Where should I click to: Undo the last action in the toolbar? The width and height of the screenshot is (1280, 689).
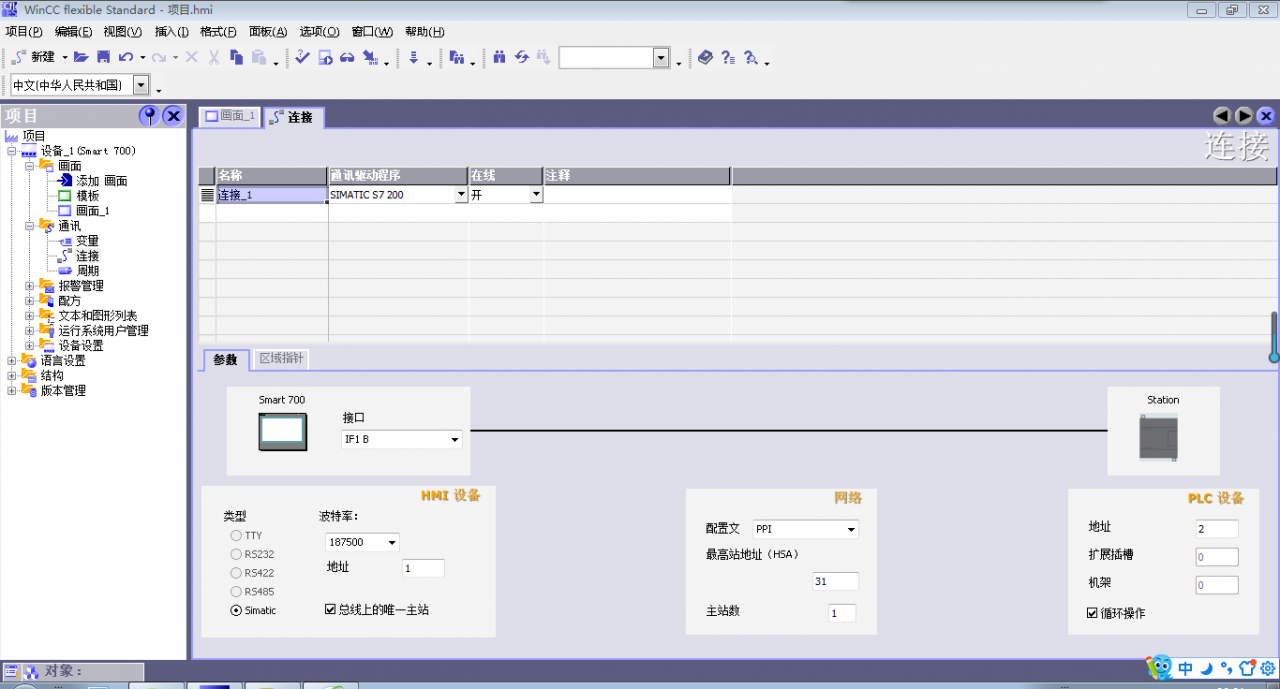point(126,58)
